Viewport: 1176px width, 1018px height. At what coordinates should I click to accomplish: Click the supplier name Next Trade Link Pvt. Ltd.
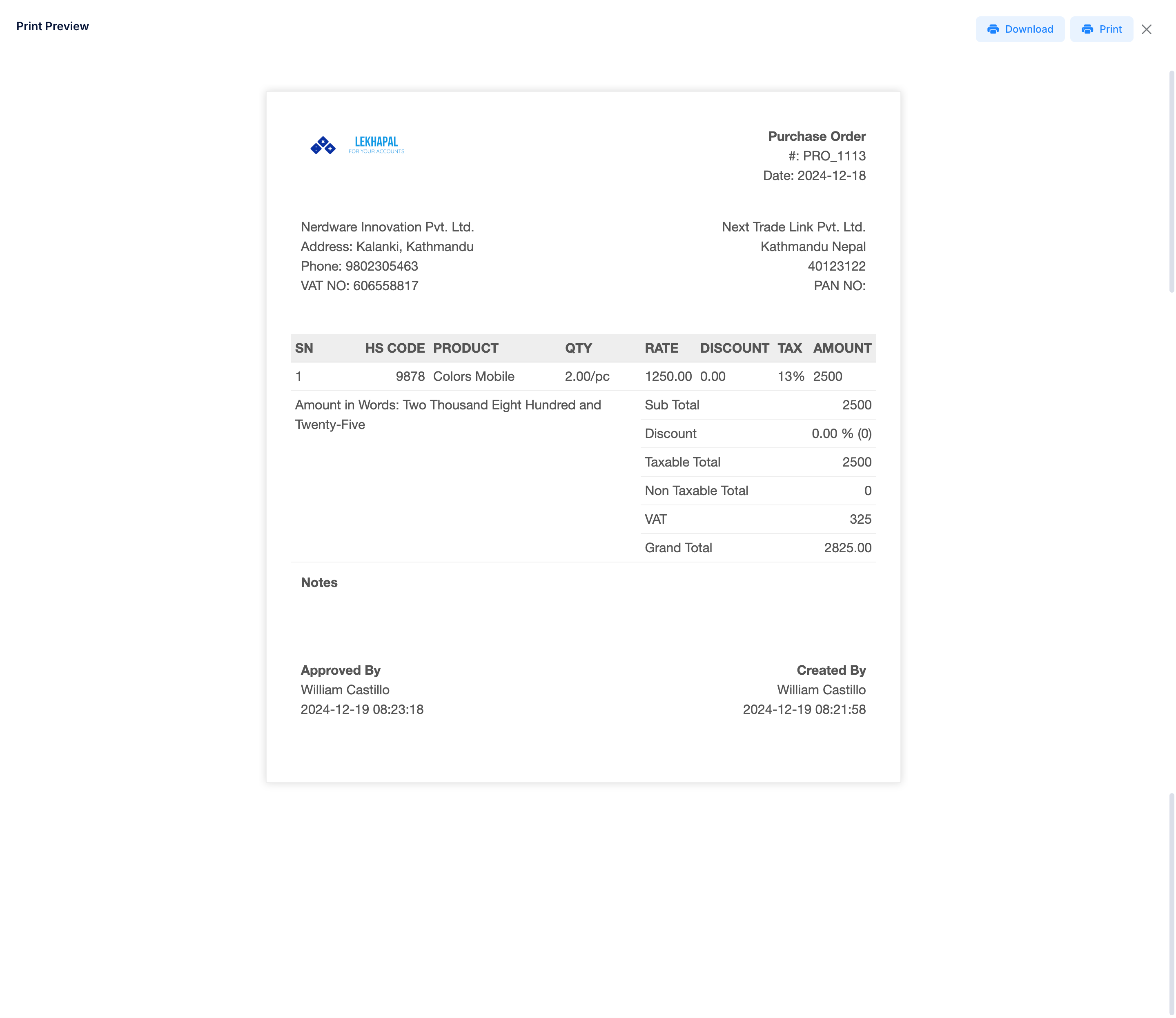coord(794,226)
